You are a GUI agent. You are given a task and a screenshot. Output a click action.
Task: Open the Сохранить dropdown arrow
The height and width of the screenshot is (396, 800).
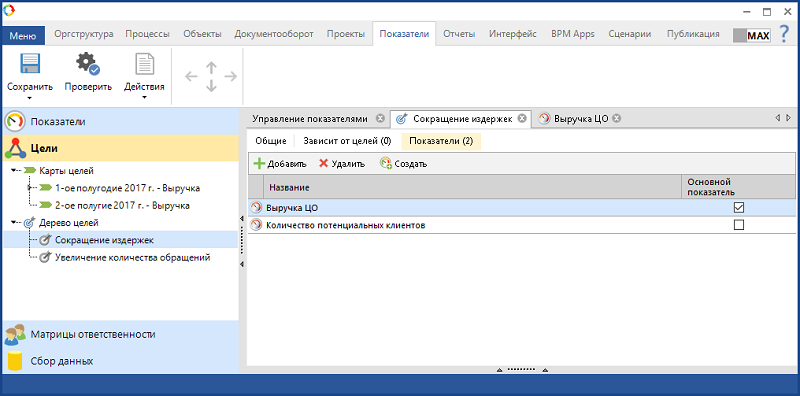click(30, 97)
